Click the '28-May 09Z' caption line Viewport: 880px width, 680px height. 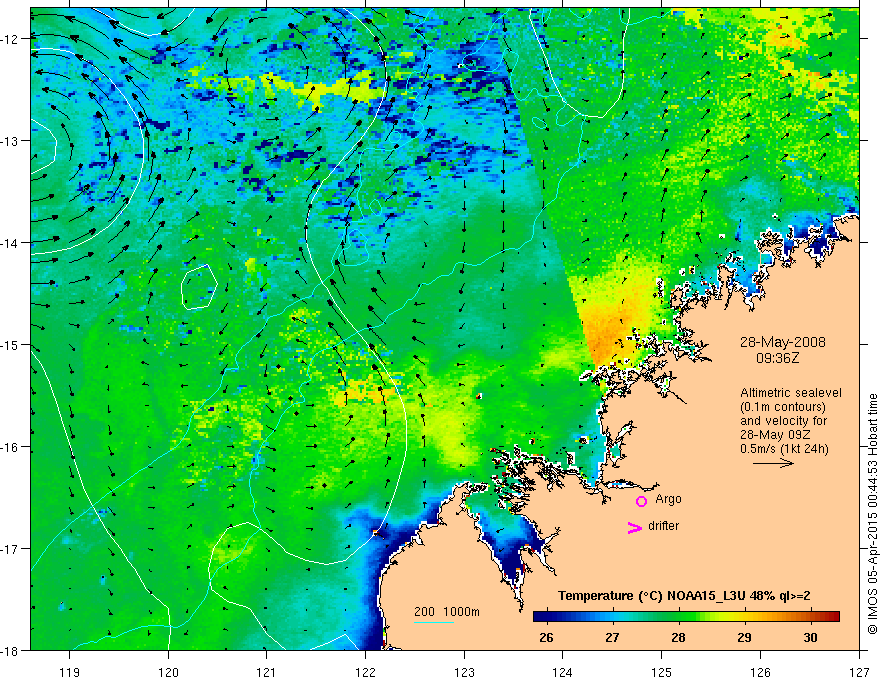pos(775,435)
